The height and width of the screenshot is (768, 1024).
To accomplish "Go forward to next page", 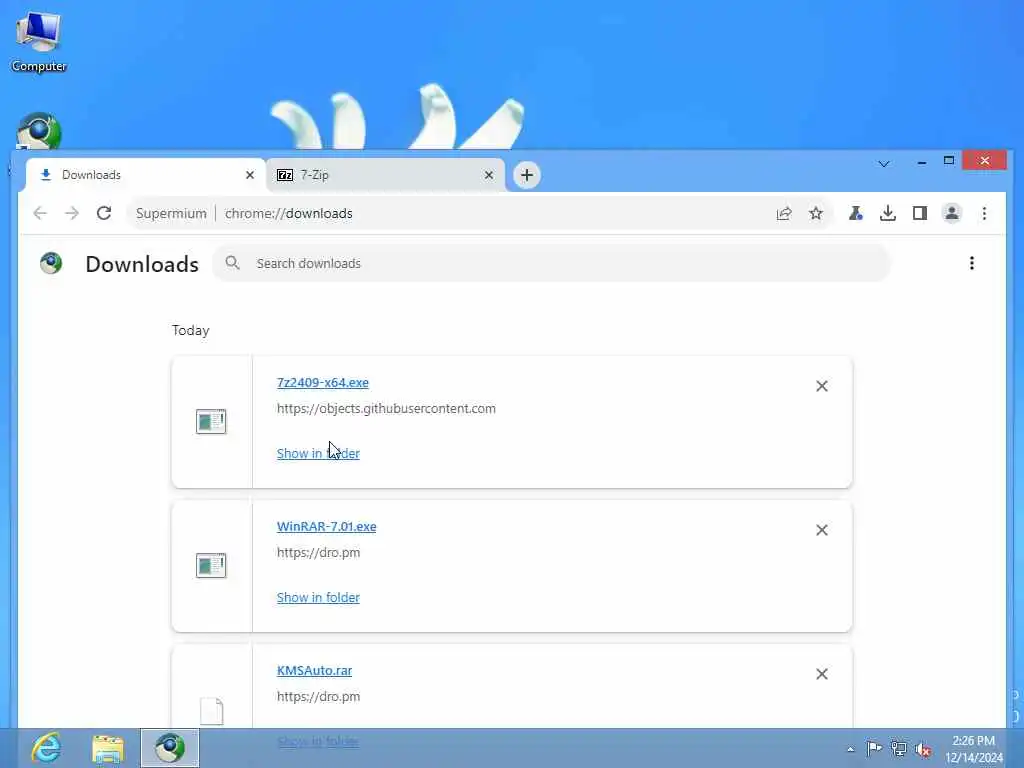I will tap(72, 214).
